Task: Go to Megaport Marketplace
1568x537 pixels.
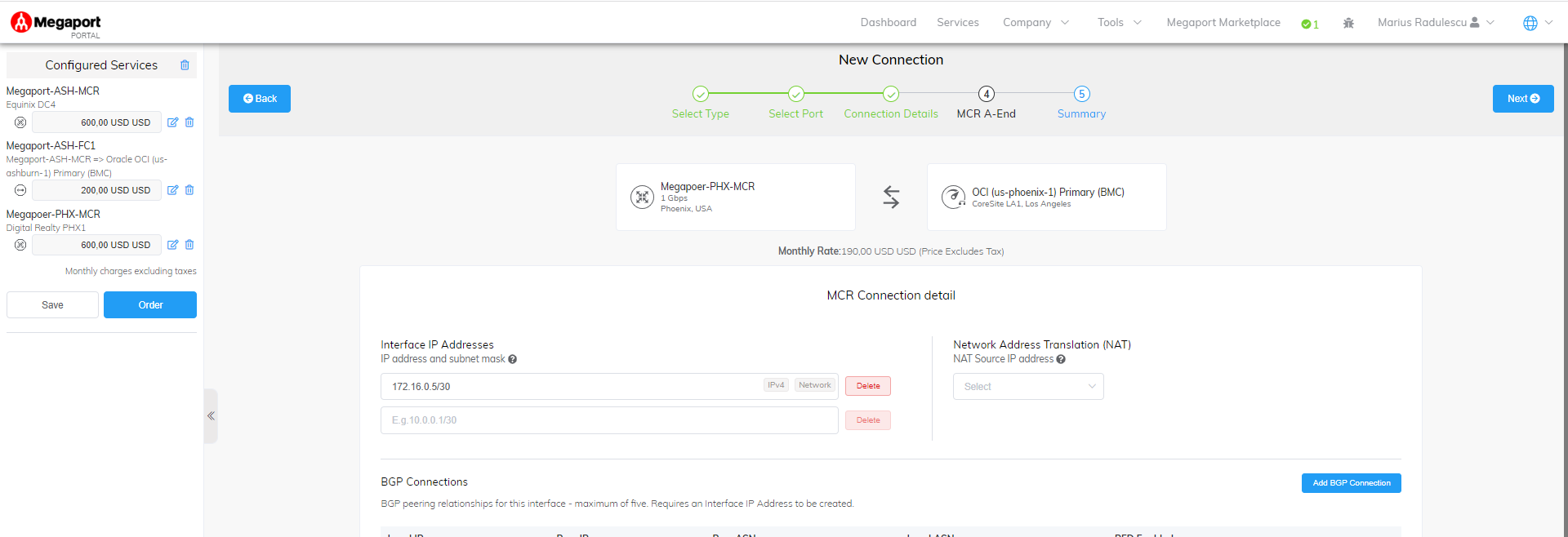Action: coord(1223,23)
